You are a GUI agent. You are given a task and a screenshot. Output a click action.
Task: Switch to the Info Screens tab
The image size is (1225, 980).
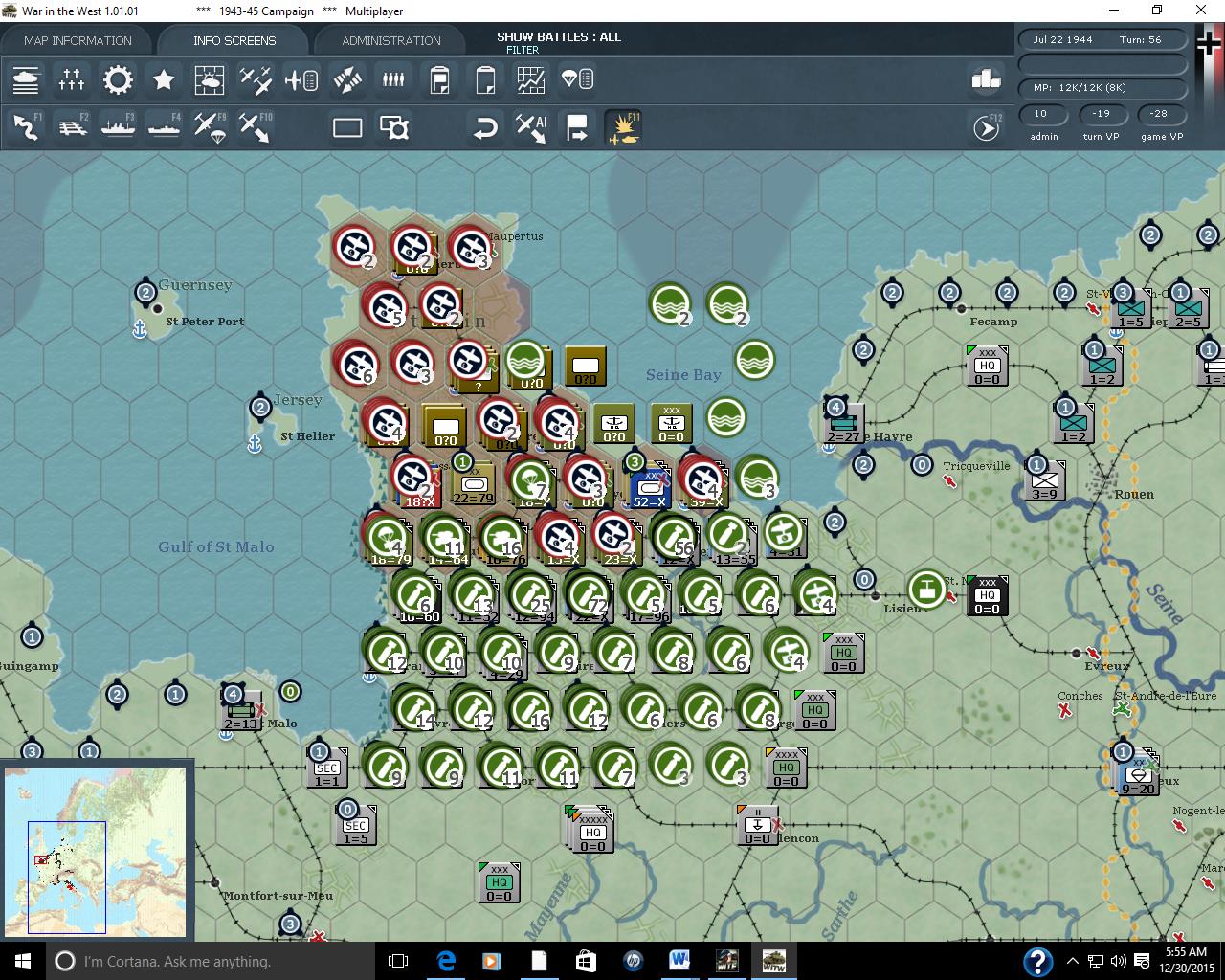coord(234,40)
